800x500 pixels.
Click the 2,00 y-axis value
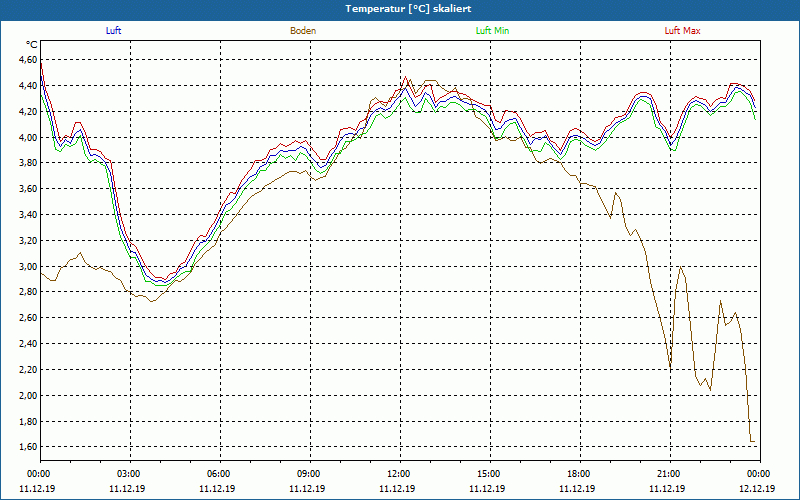pos(28,395)
